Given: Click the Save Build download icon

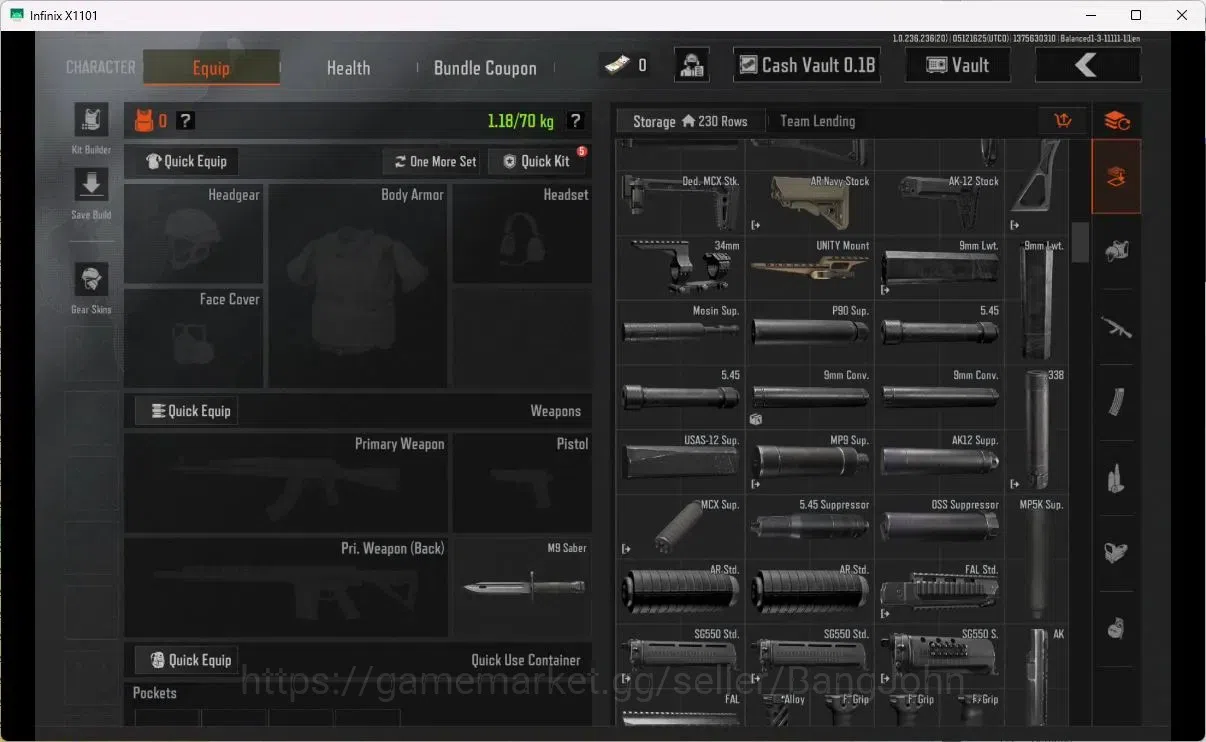Looking at the screenshot, I should (x=91, y=185).
